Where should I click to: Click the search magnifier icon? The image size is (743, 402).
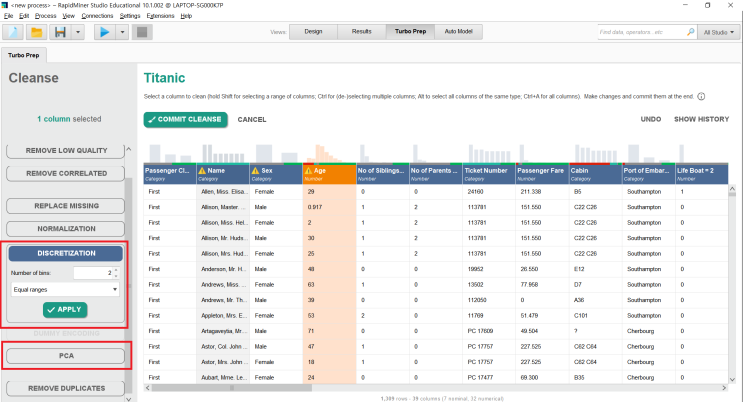coord(690,32)
